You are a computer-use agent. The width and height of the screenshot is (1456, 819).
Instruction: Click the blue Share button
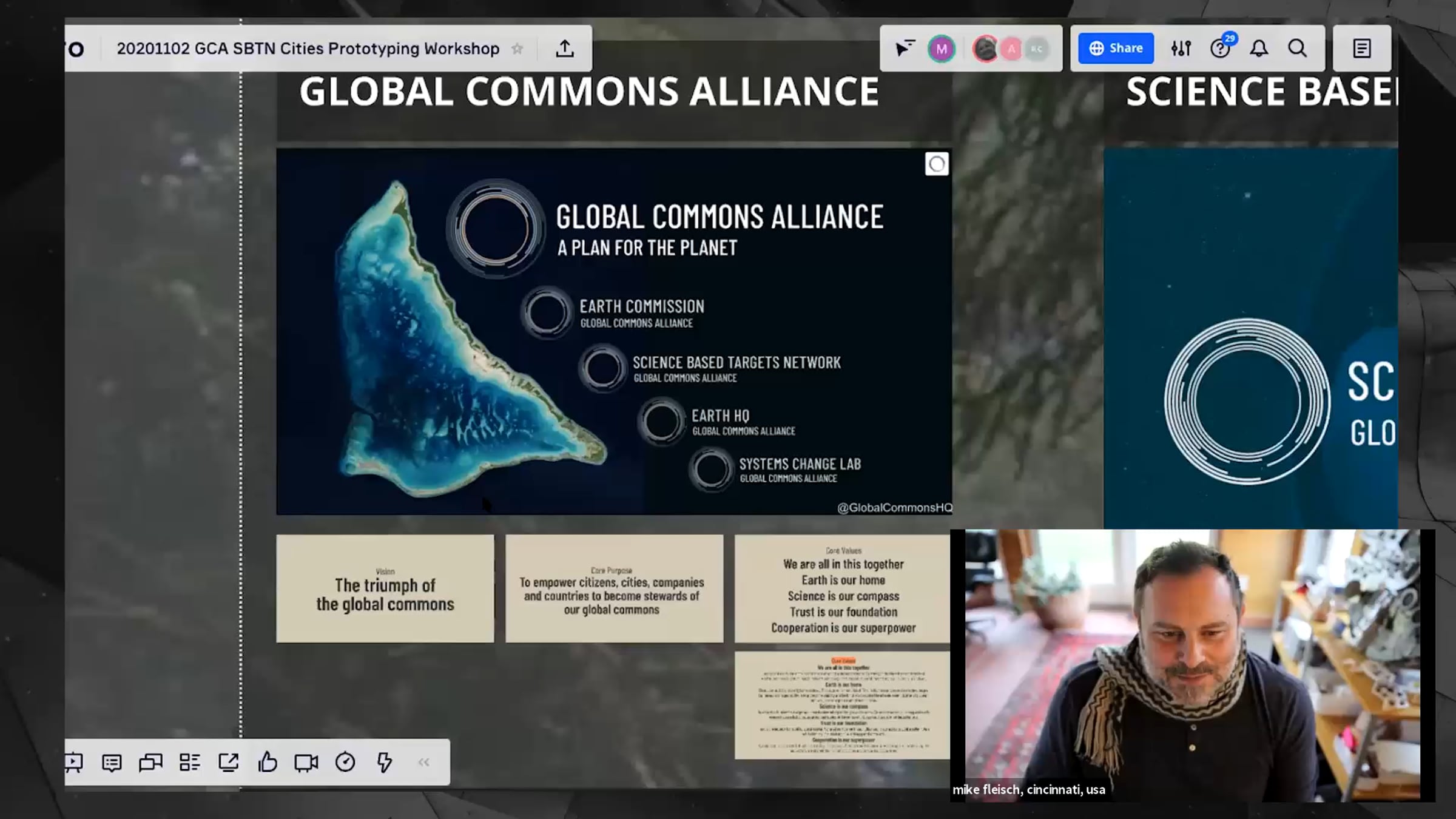click(x=1116, y=49)
